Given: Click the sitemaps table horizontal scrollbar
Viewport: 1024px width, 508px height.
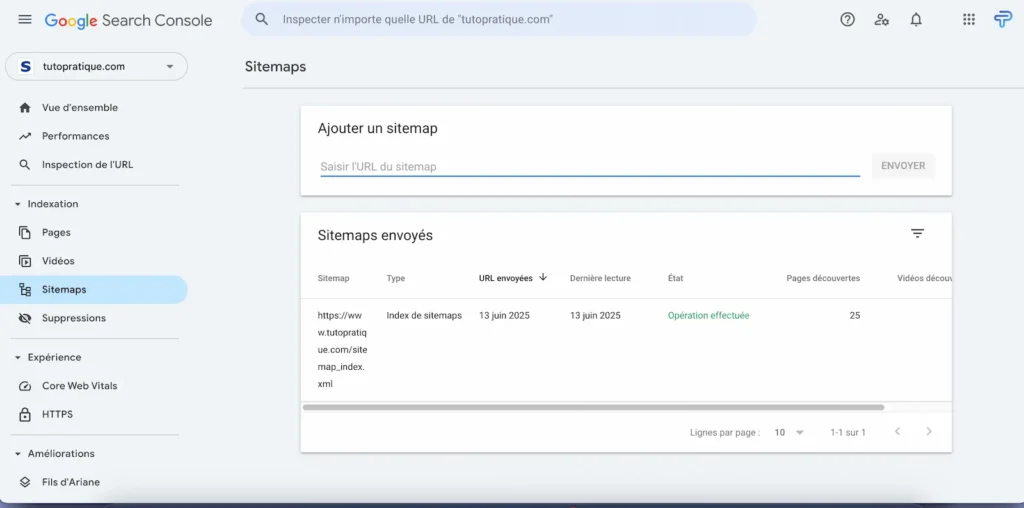Looking at the screenshot, I should [593, 407].
